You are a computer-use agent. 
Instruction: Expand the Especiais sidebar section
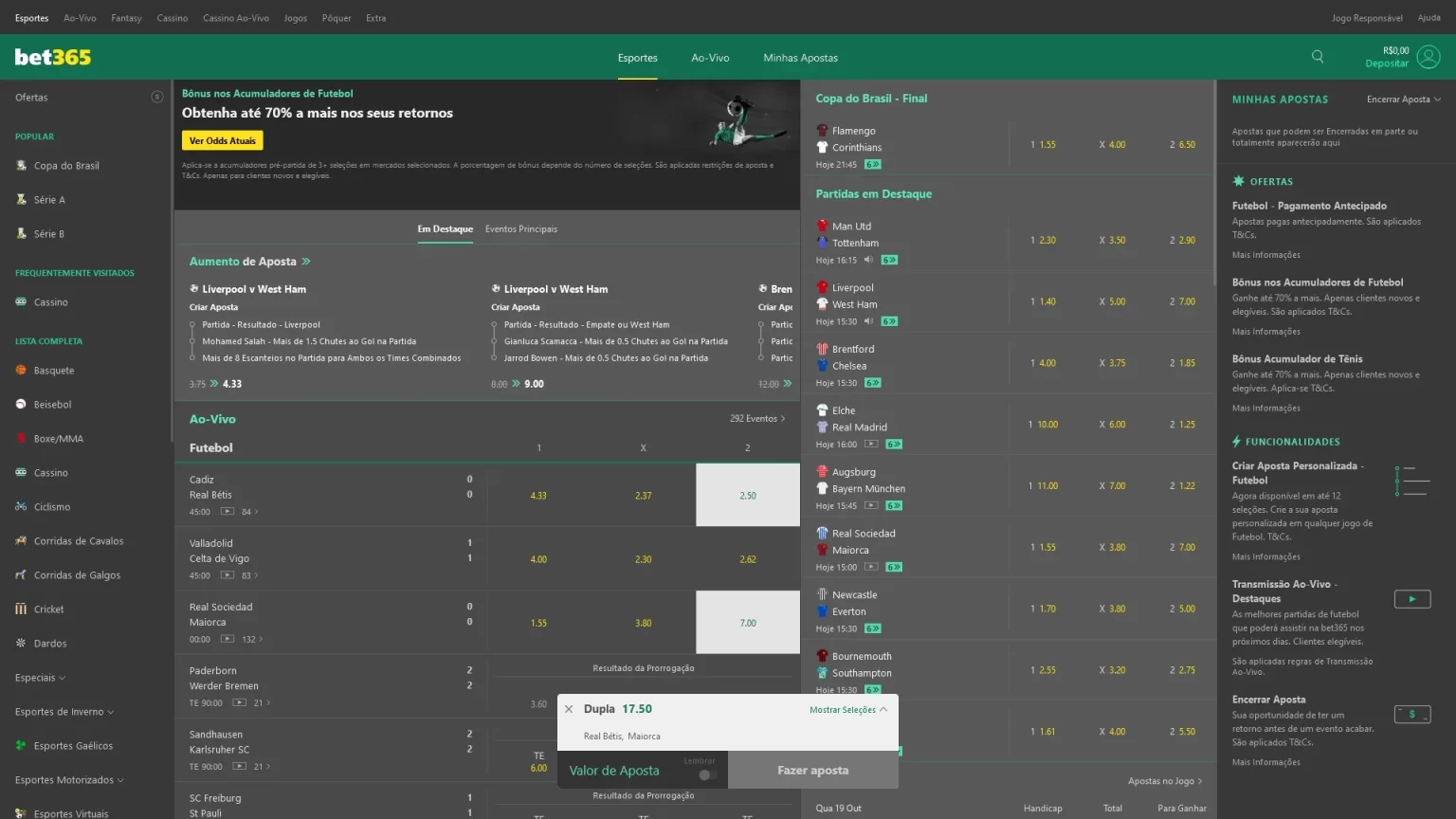[40, 678]
